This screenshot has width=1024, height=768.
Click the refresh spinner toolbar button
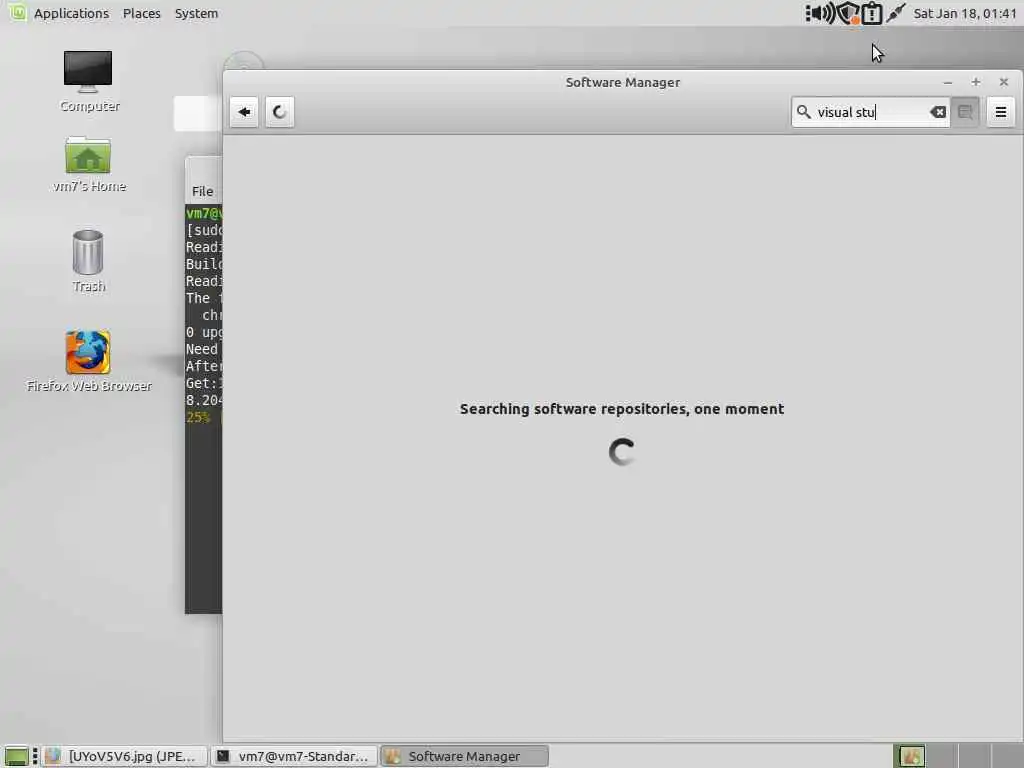tap(280, 112)
